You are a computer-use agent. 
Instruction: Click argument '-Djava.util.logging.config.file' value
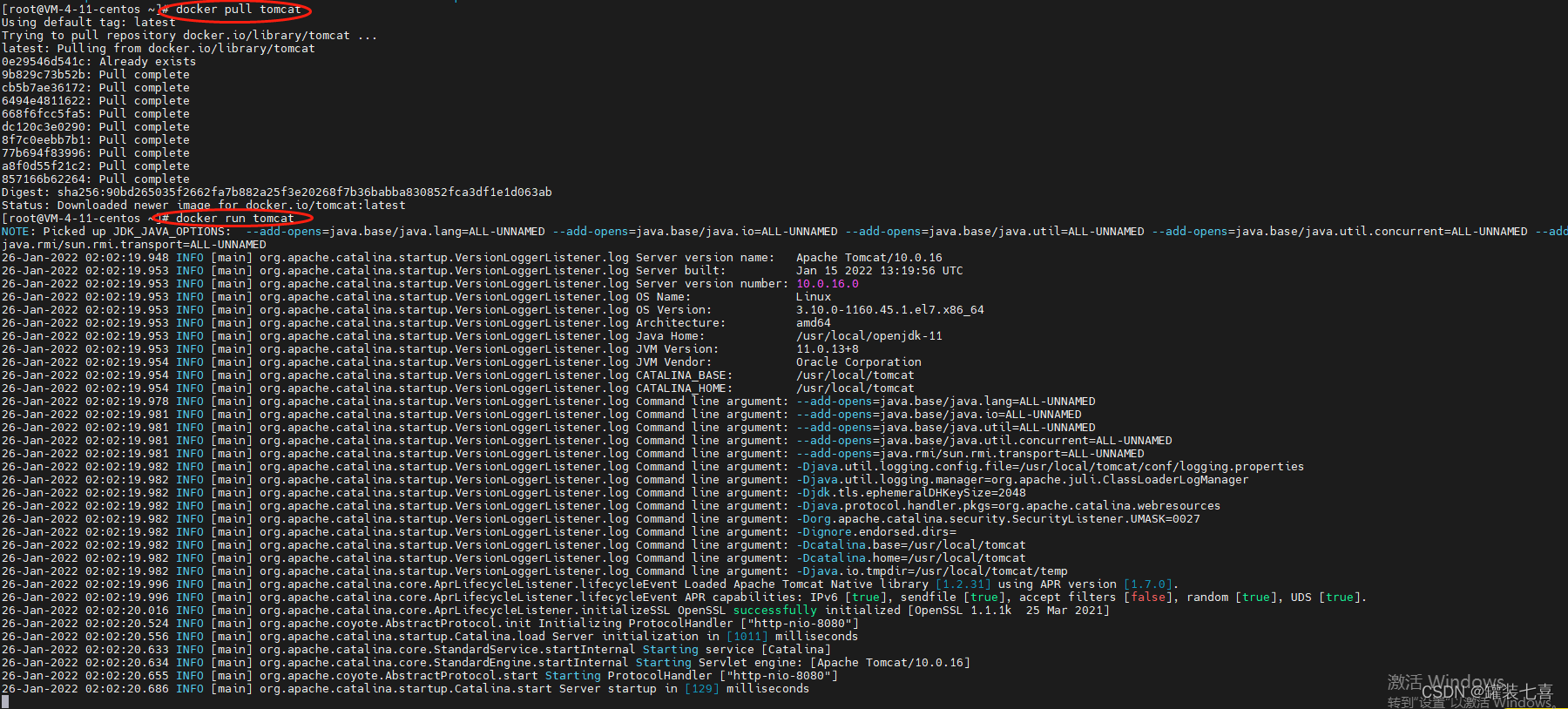1050,467
